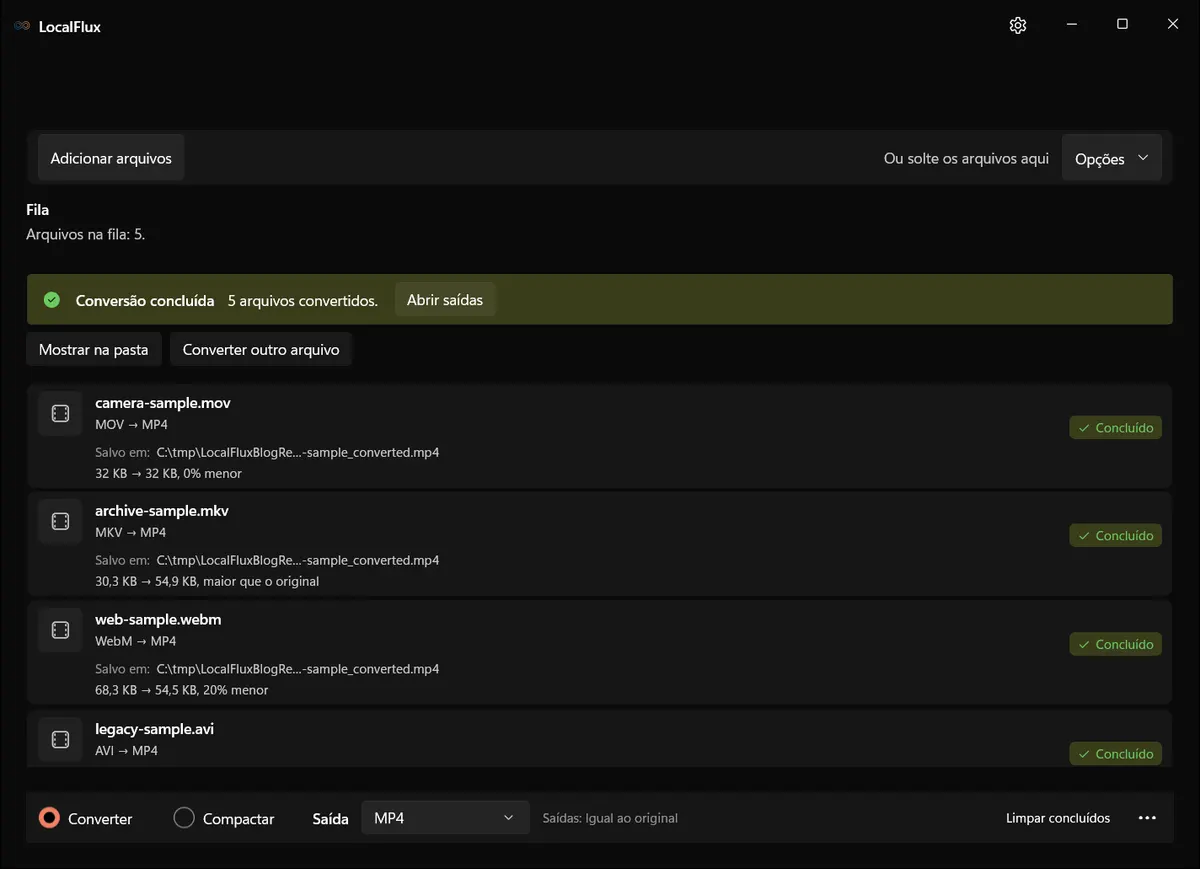Screen dimensions: 1200x869
Task: Click the saved path under camera-sample.mov
Action: (298, 452)
